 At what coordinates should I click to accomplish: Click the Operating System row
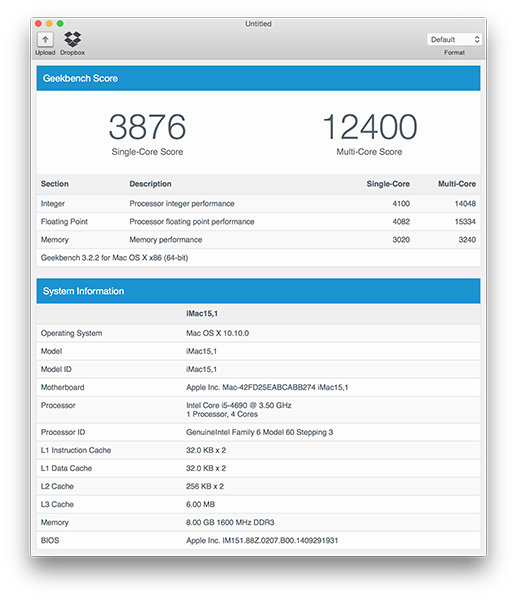(x=258, y=333)
